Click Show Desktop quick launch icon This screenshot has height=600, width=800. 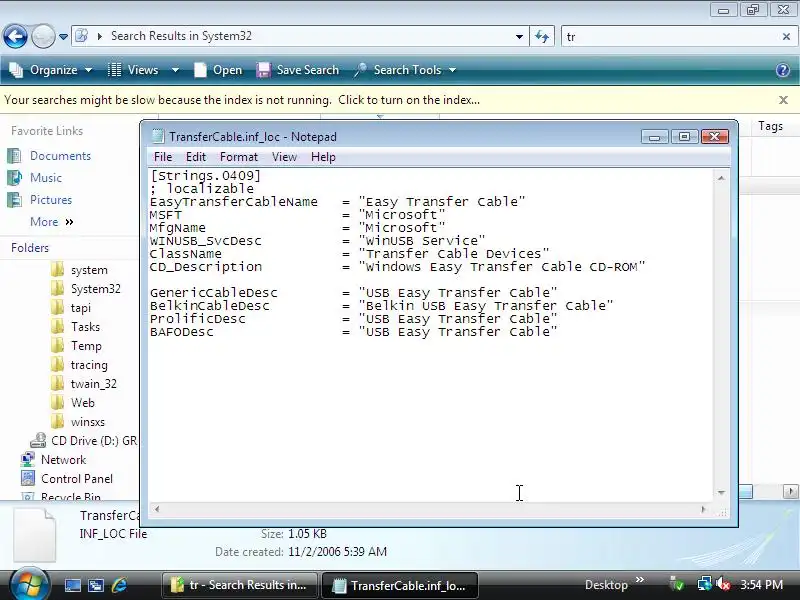click(x=72, y=585)
